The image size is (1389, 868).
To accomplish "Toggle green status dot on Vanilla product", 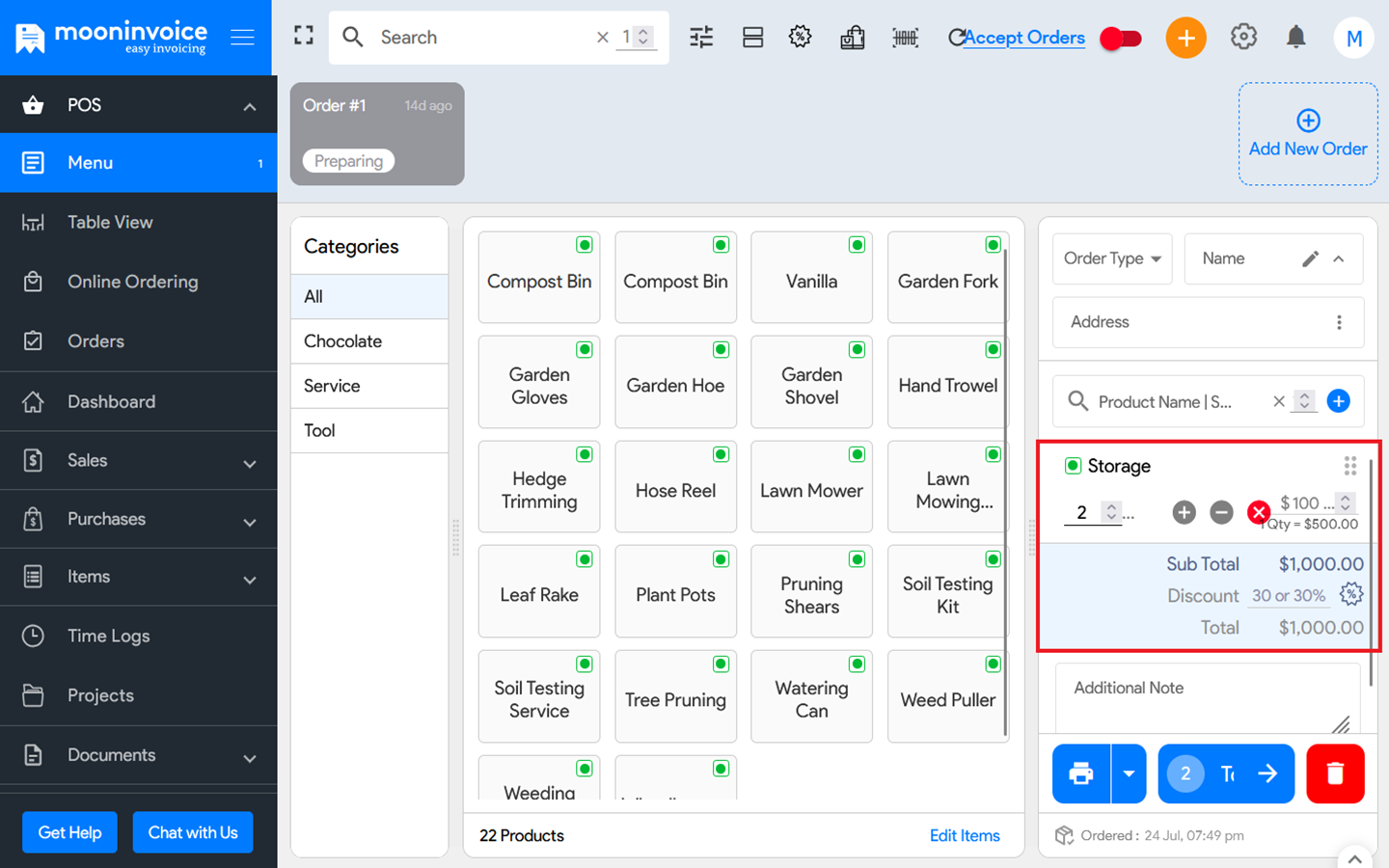I will tap(857, 244).
